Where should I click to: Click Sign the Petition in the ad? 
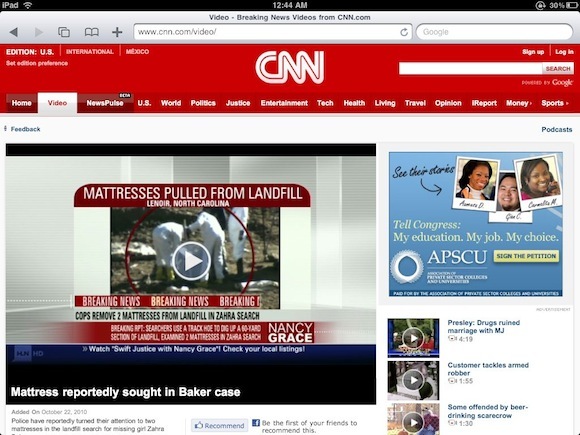coord(526,256)
